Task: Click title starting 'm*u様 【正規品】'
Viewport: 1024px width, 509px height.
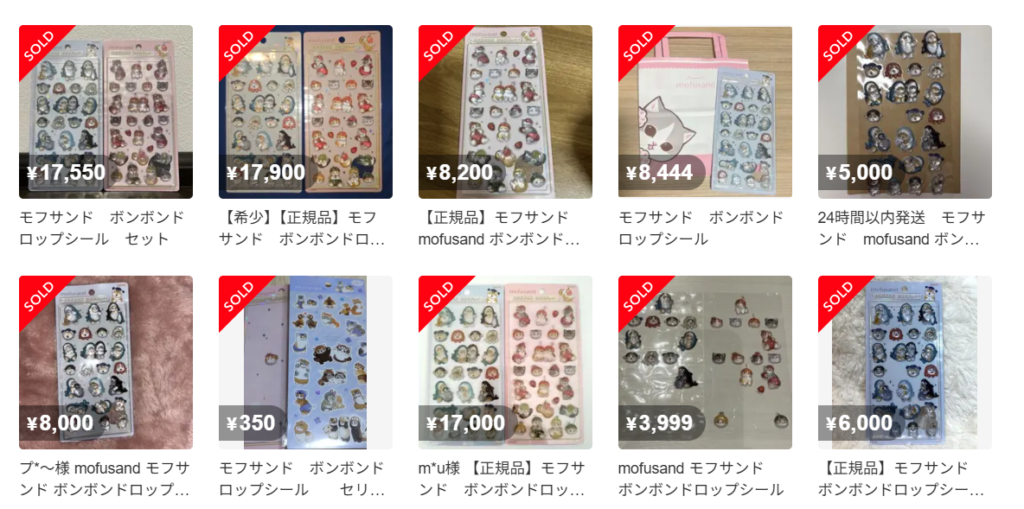Action: [x=502, y=479]
